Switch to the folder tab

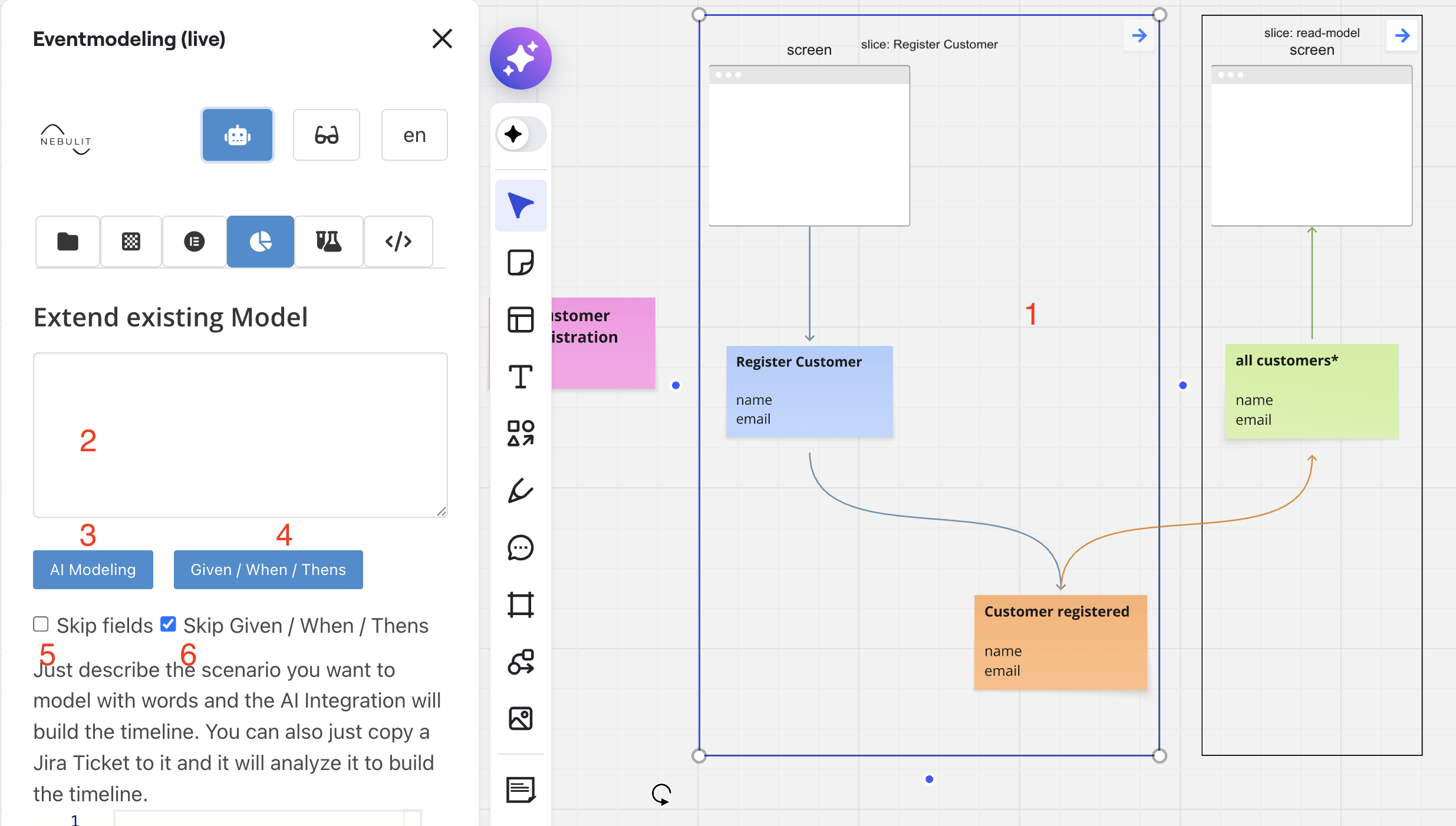pyautogui.click(x=68, y=242)
